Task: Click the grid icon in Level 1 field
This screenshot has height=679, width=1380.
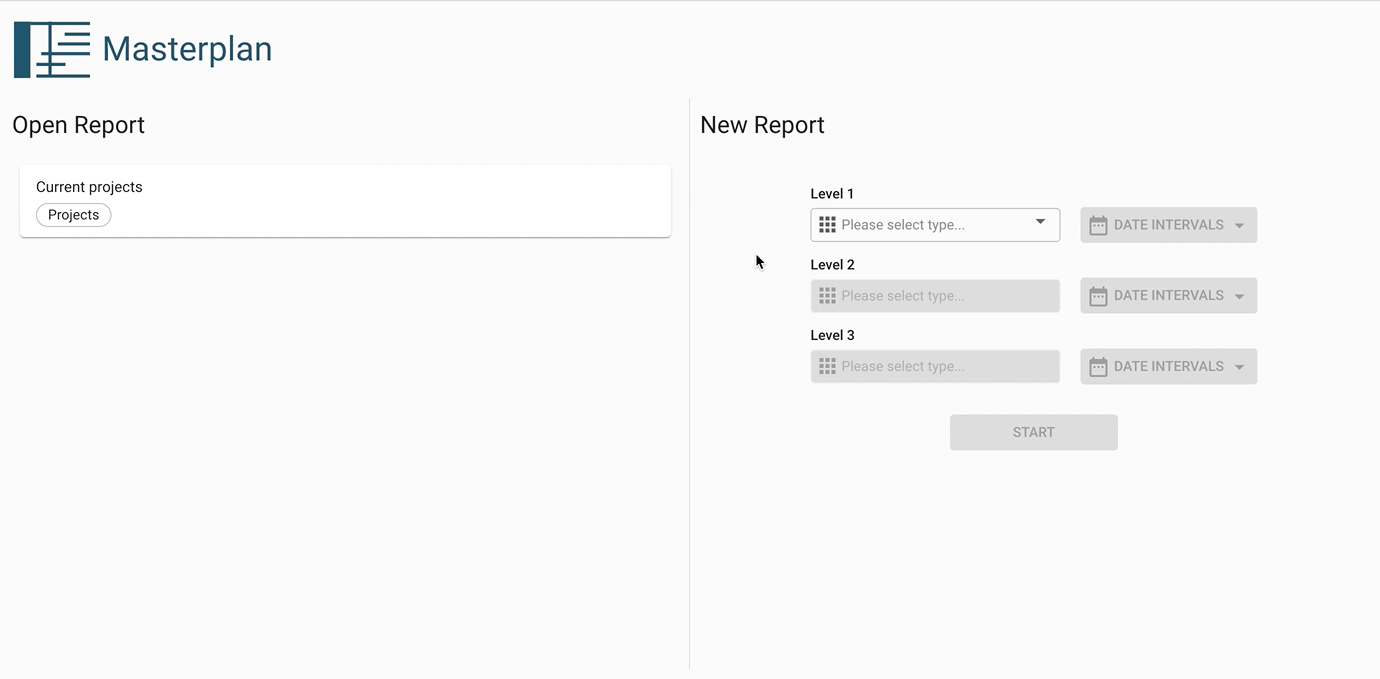Action: [x=827, y=225]
